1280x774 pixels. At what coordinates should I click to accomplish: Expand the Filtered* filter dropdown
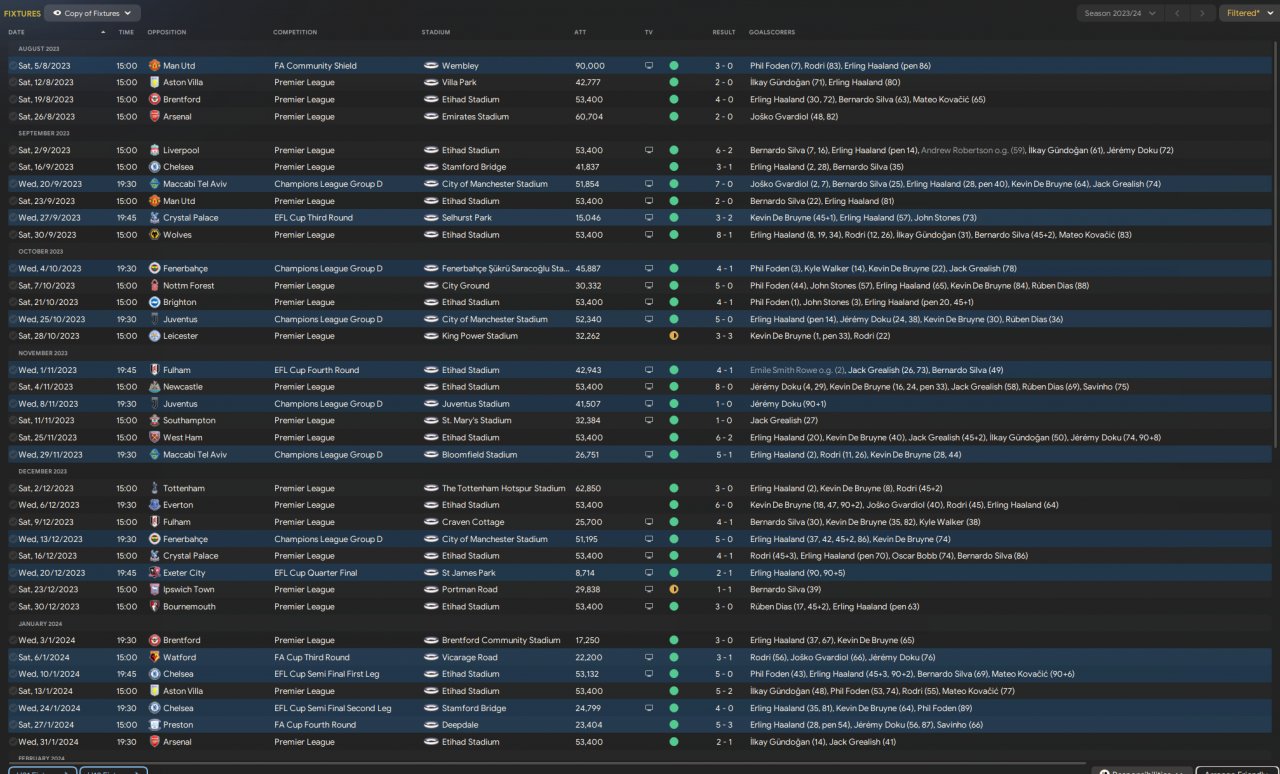point(1248,13)
